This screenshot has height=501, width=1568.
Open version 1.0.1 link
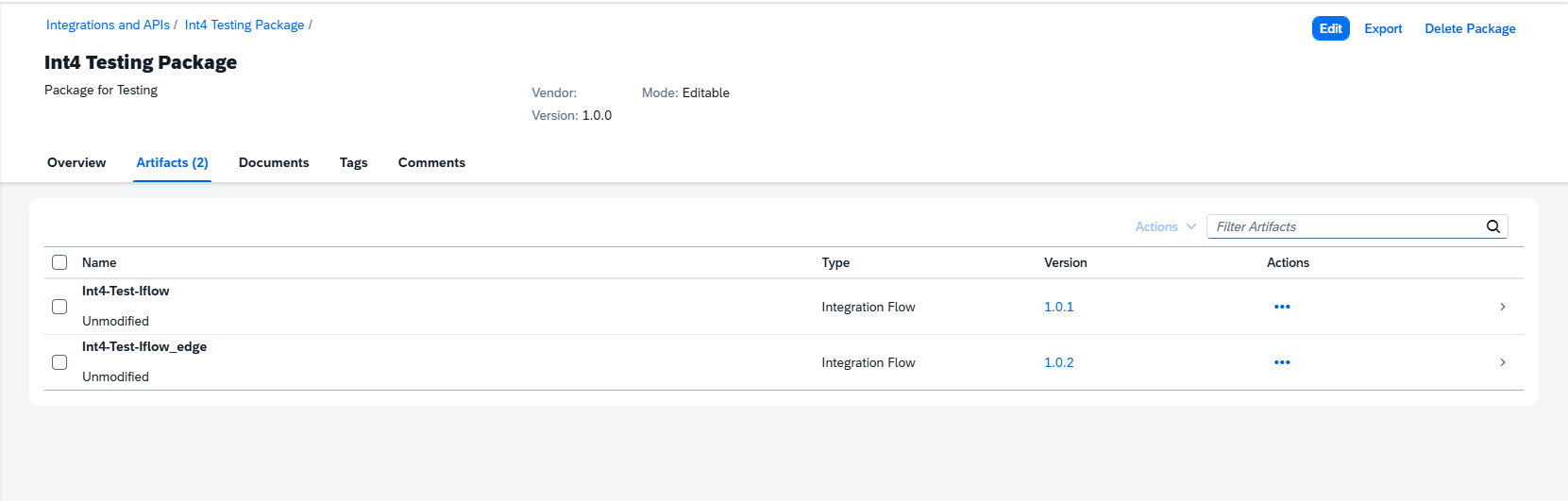pos(1059,307)
